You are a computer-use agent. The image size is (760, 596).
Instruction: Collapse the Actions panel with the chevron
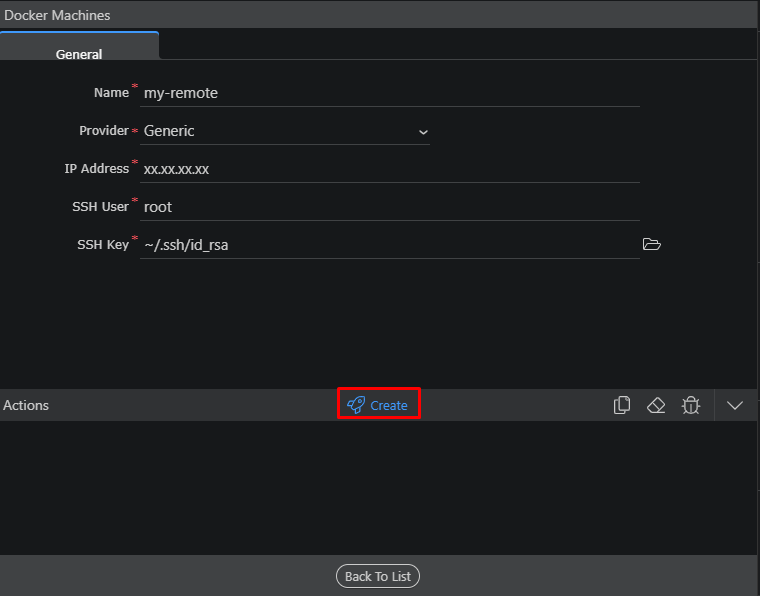point(735,405)
